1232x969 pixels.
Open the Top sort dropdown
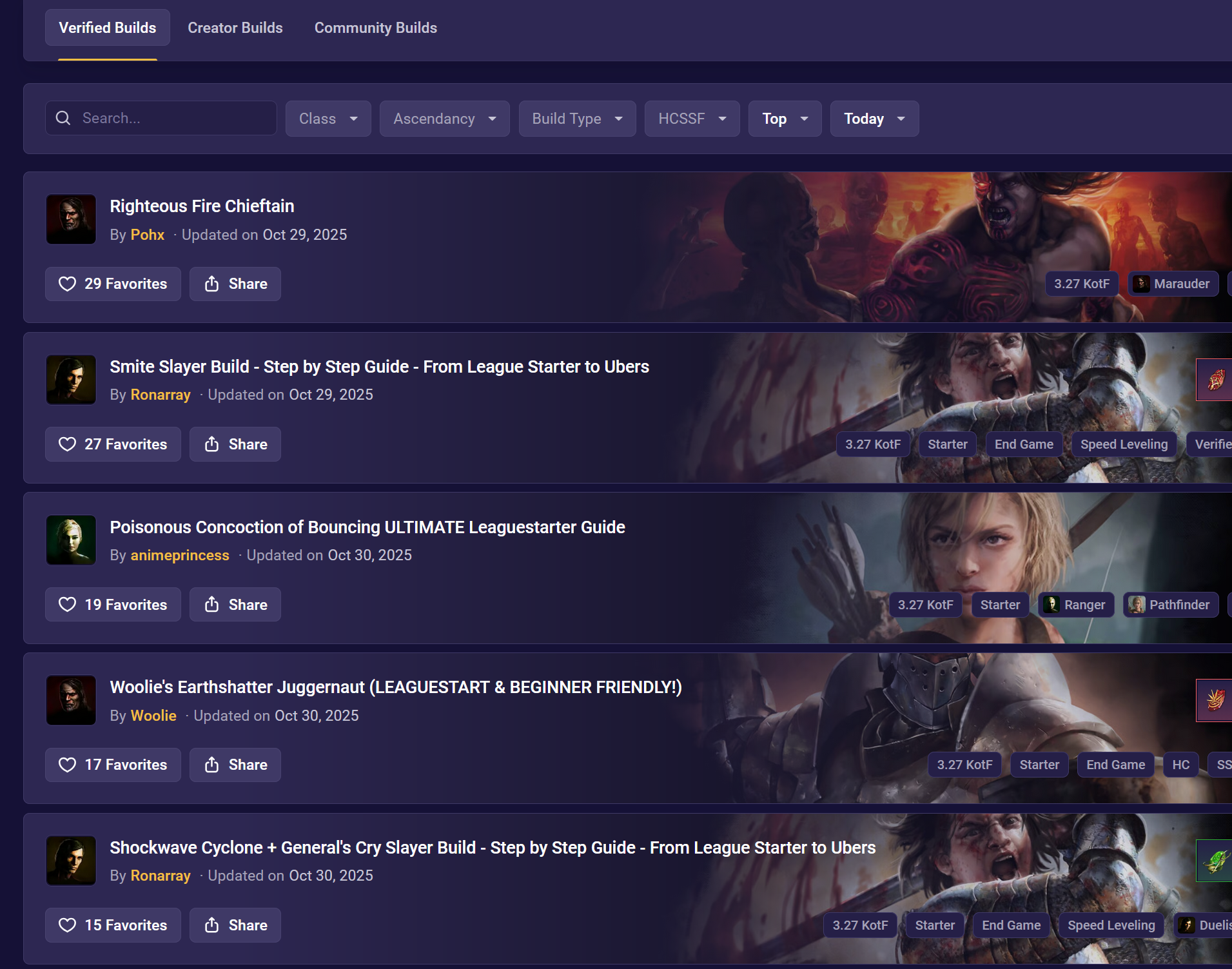pyautogui.click(x=785, y=119)
